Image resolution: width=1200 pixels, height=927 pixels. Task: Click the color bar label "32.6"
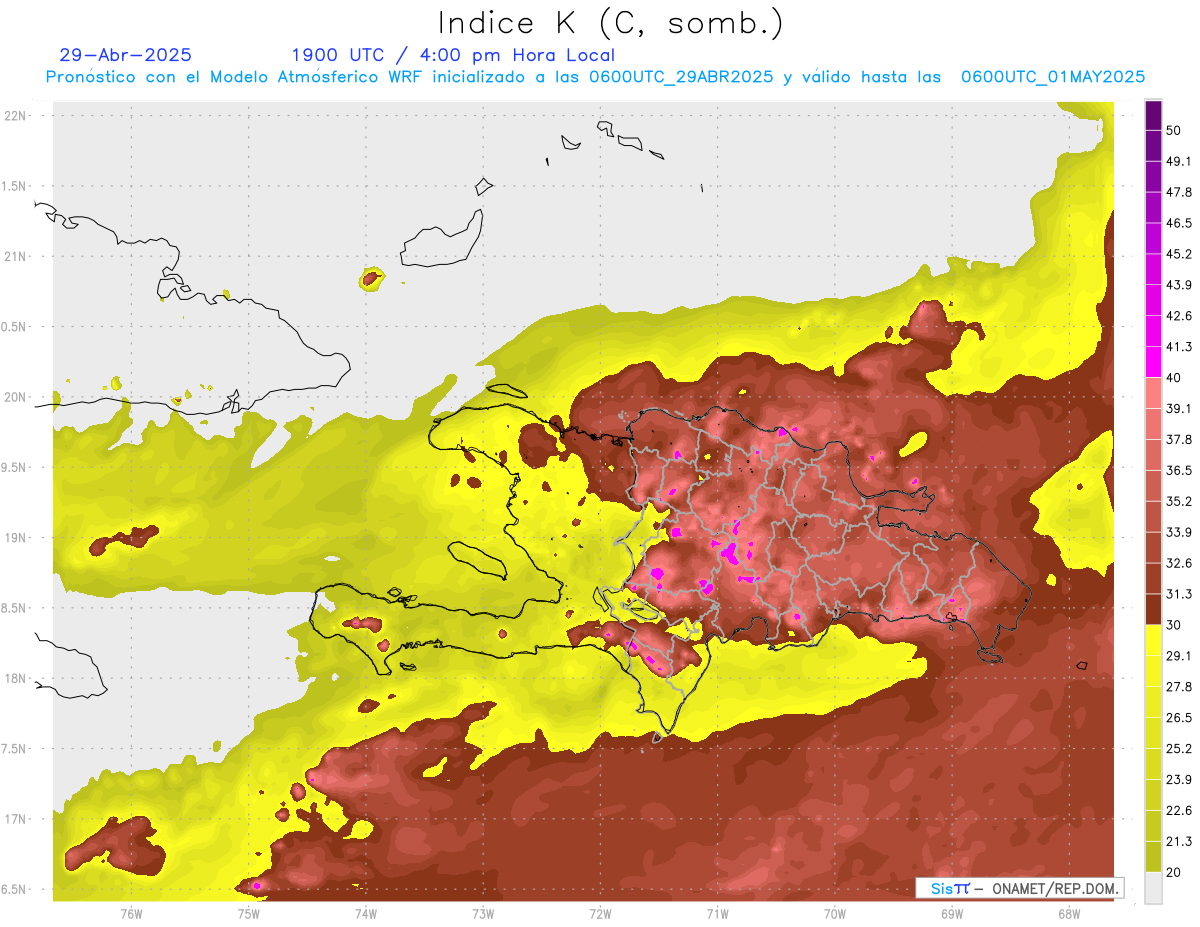pos(1179,563)
